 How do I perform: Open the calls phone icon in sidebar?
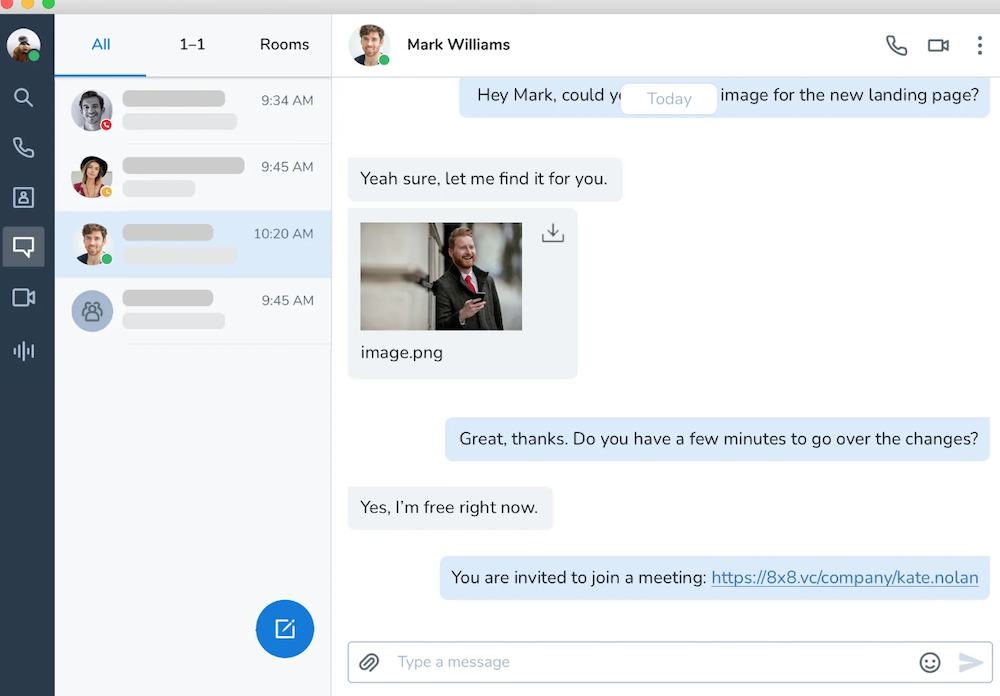click(24, 147)
